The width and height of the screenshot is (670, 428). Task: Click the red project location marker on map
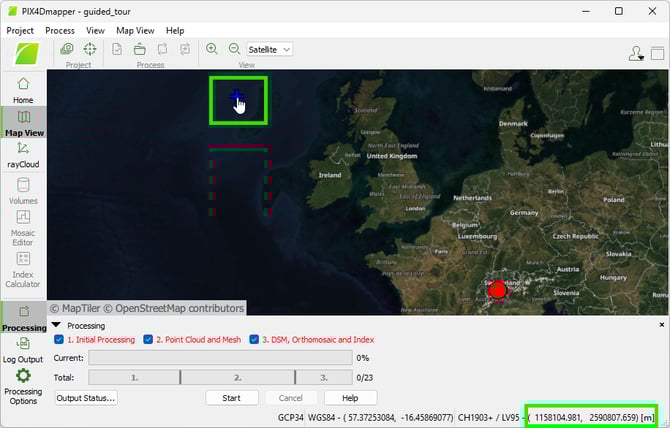497,290
